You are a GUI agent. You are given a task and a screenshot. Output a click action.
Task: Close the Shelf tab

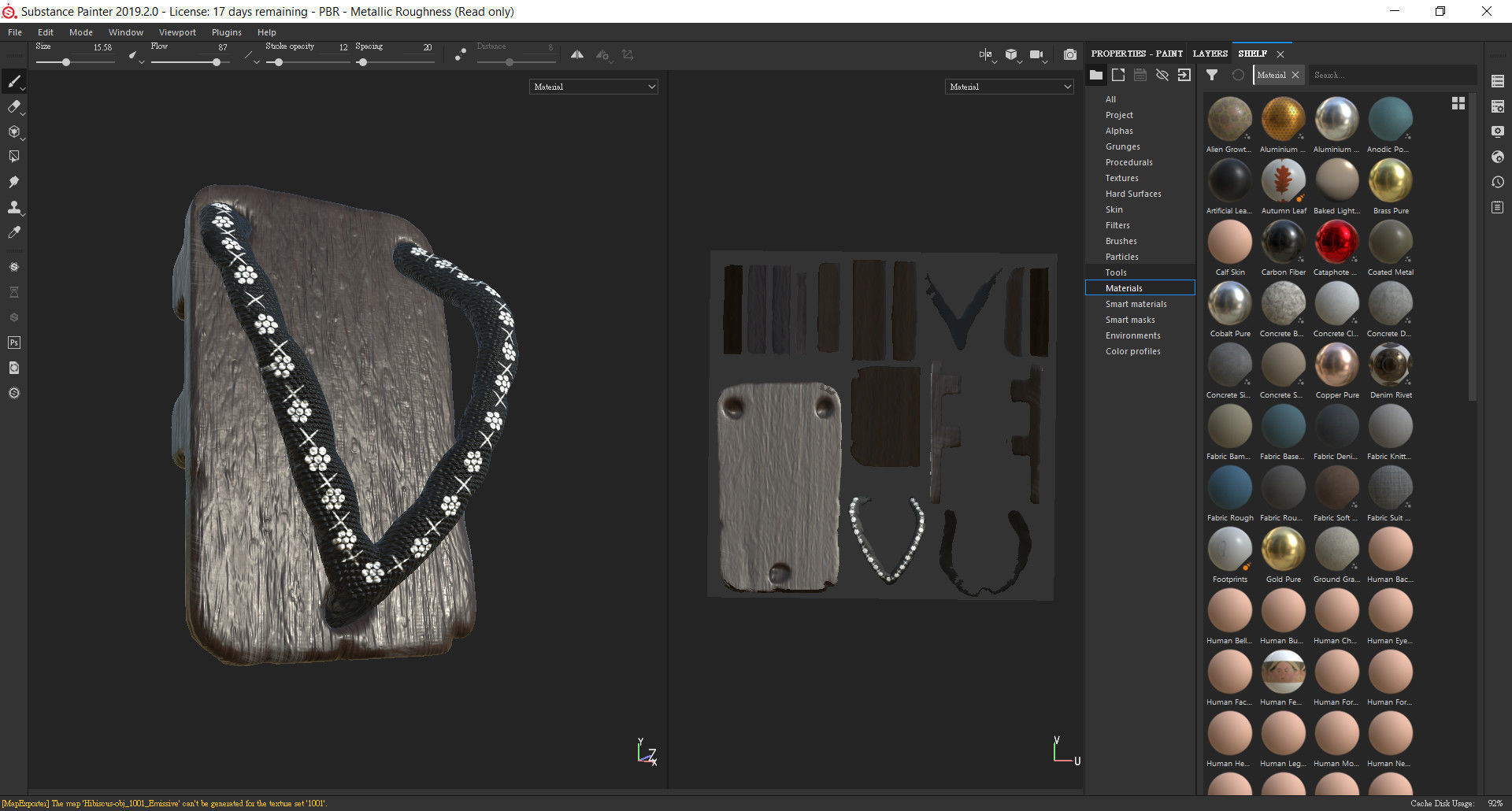click(x=1280, y=54)
